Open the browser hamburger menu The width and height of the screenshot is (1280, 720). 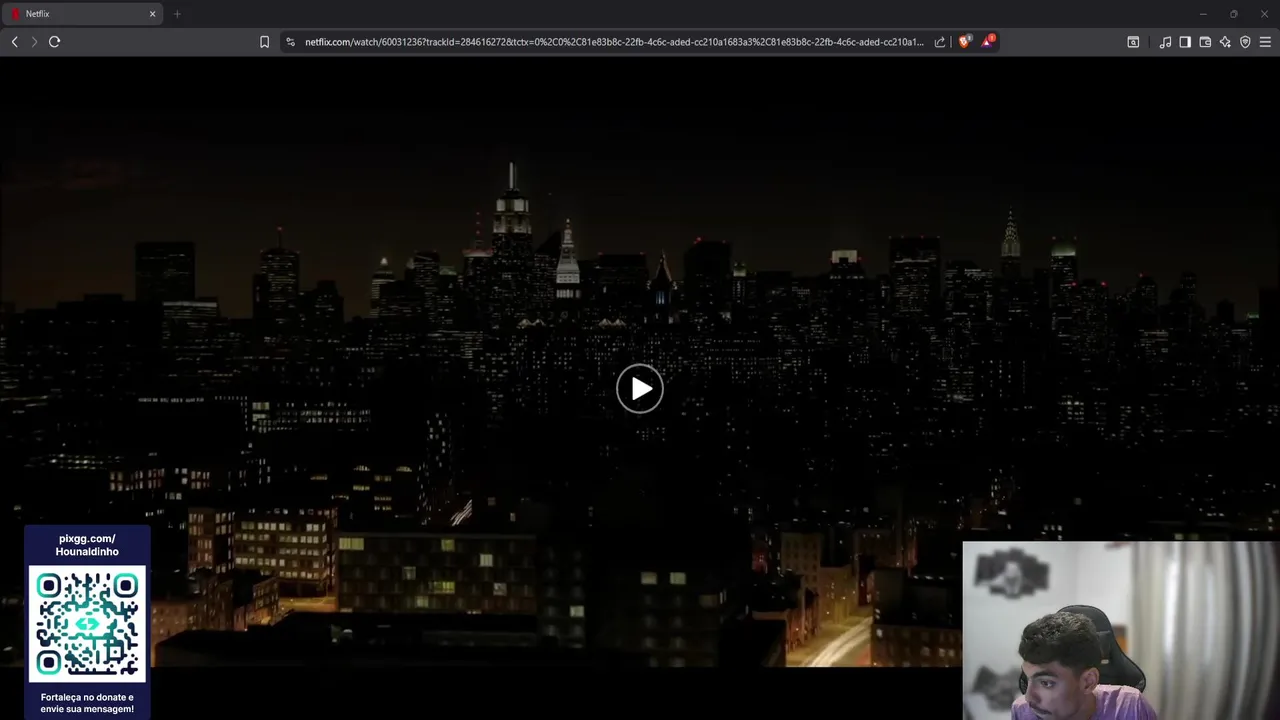click(1265, 42)
